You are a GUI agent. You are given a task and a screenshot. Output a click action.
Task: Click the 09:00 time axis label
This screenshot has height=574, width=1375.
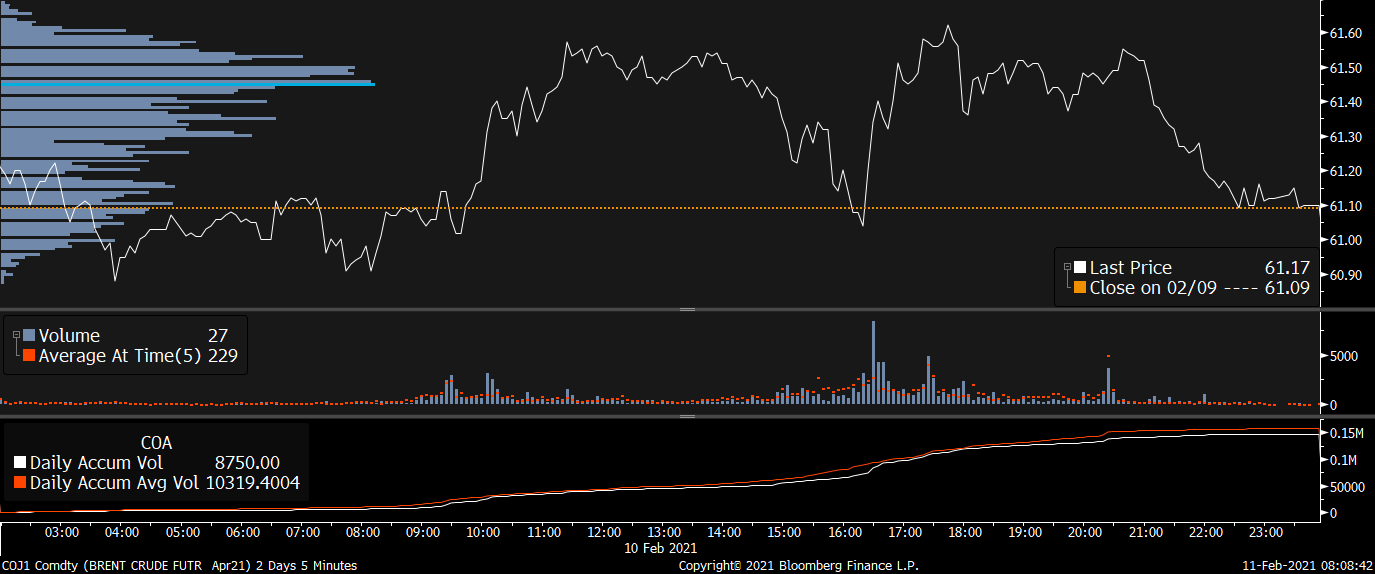point(423,532)
